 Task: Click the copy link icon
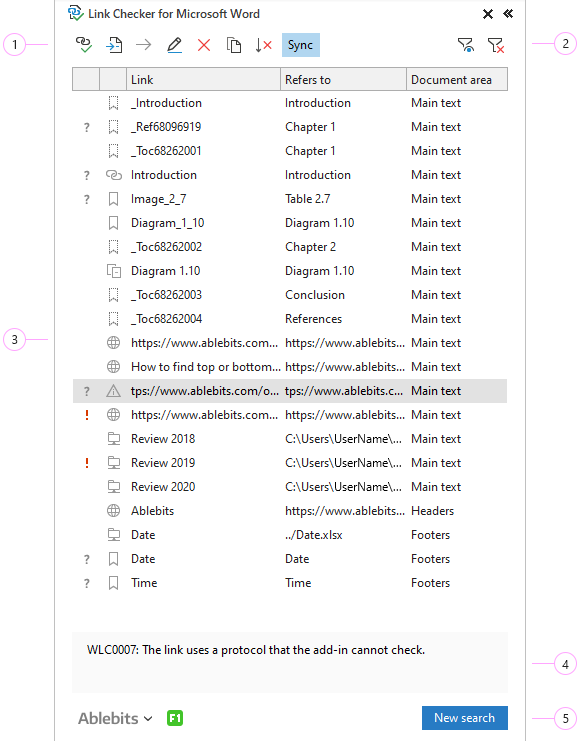tap(234, 45)
